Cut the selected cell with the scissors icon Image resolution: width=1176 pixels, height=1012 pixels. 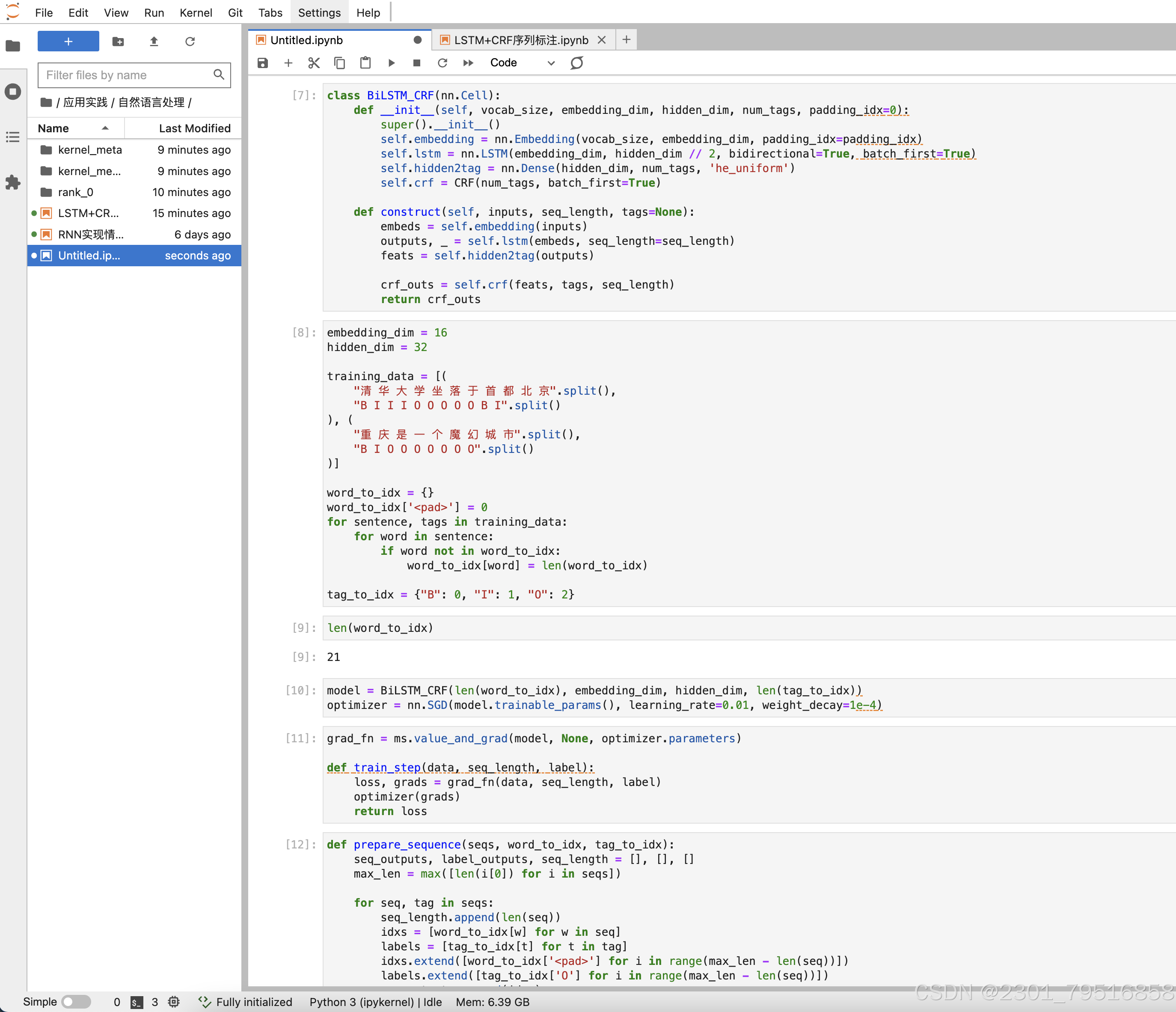tap(314, 63)
